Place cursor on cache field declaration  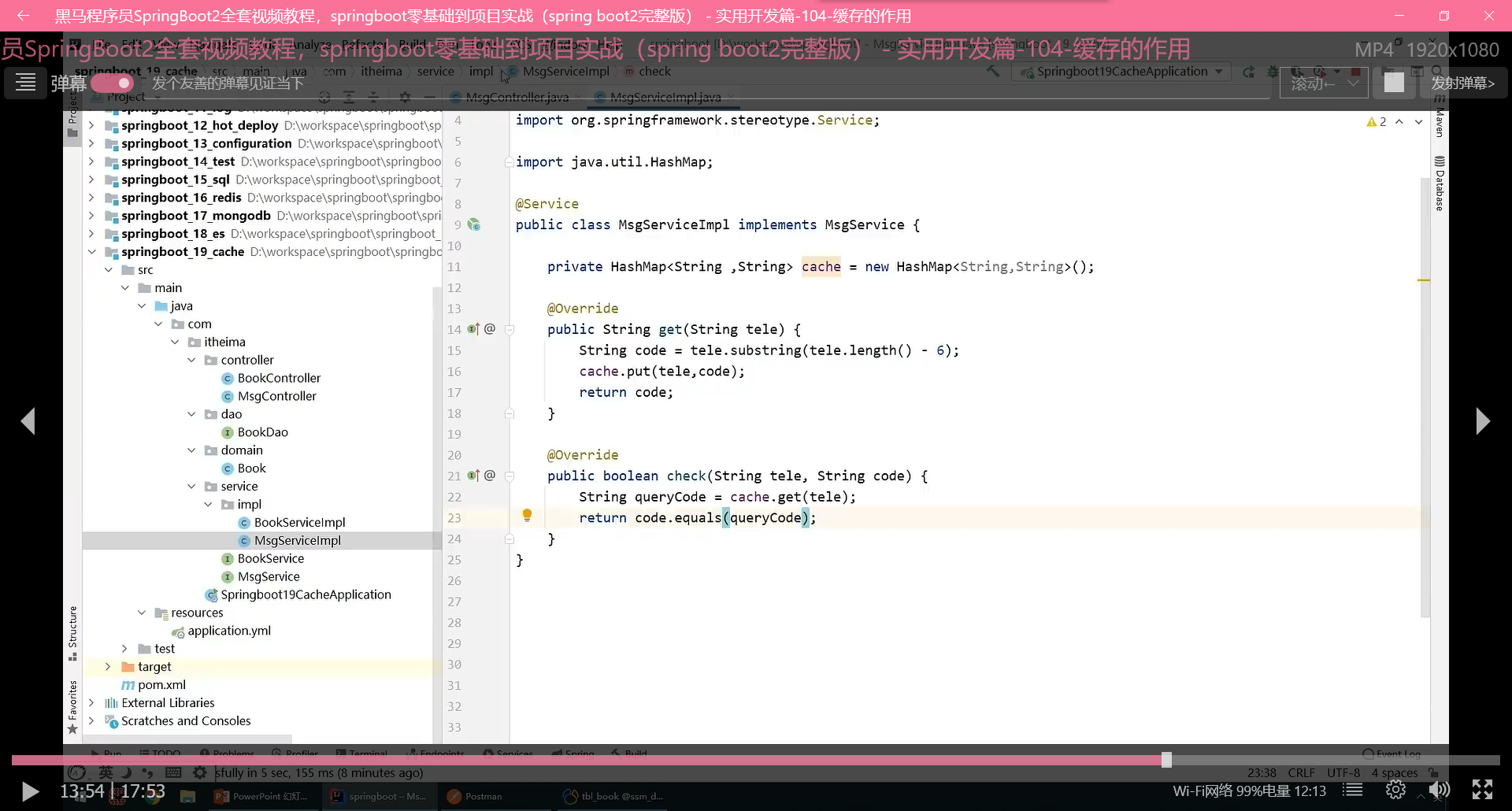click(x=821, y=267)
